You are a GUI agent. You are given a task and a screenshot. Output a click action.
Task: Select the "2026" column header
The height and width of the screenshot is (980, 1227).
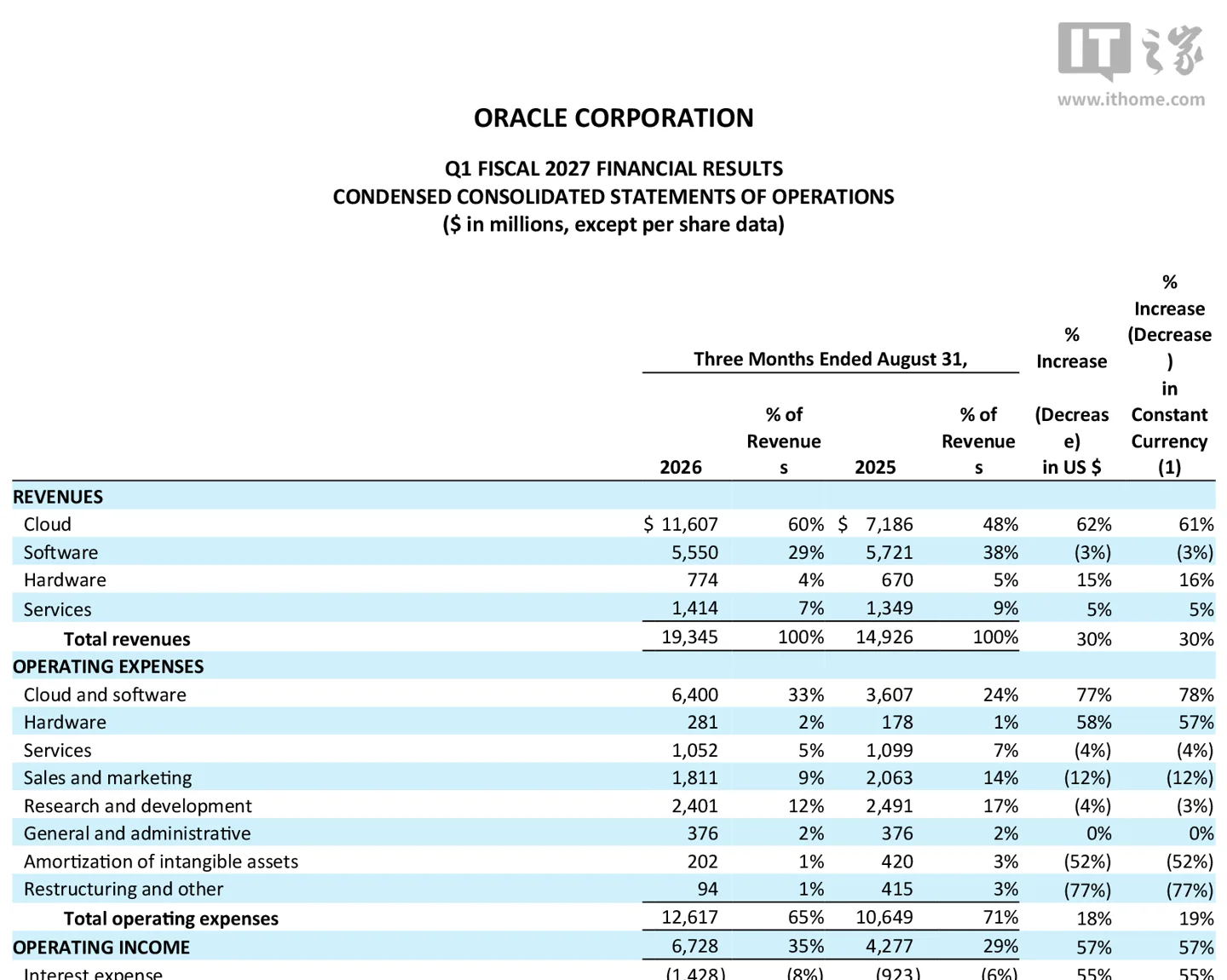click(x=681, y=467)
